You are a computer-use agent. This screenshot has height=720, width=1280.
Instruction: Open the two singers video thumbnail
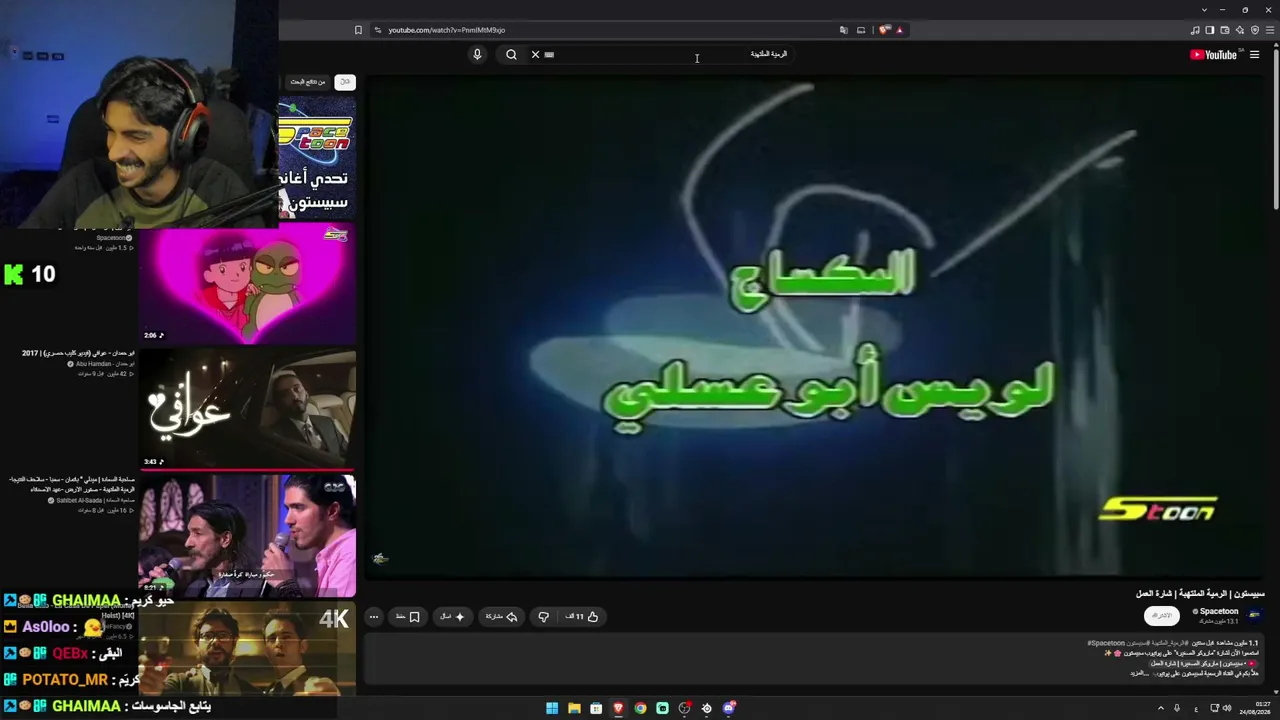[248, 536]
